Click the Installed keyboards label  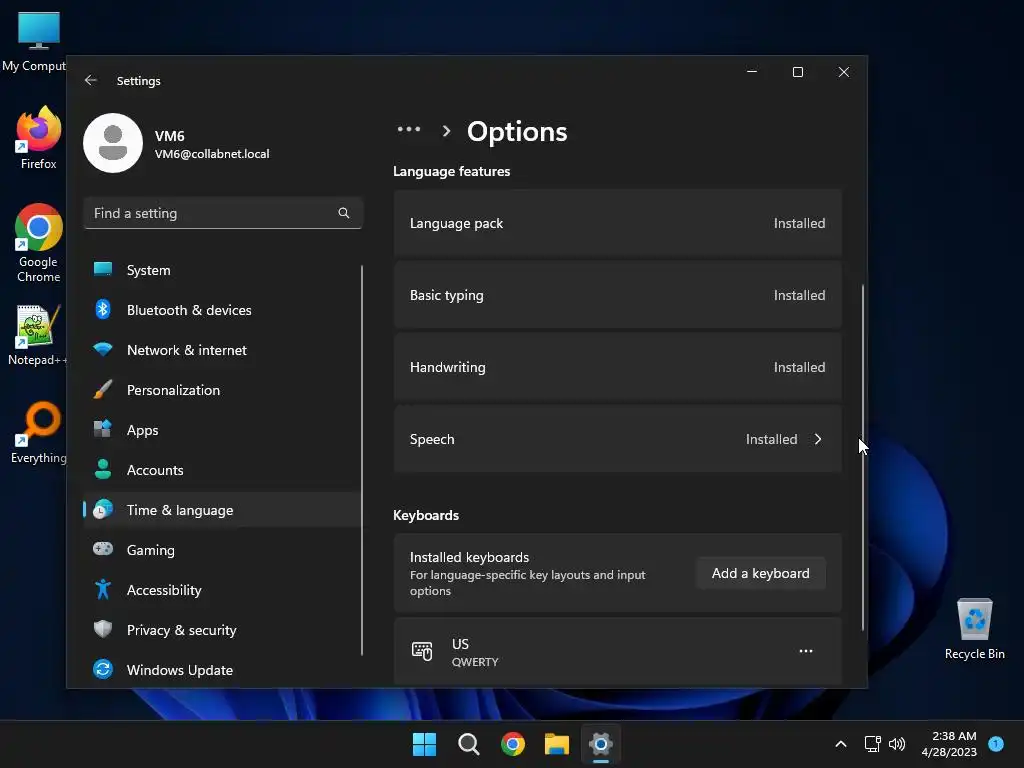coord(469,557)
